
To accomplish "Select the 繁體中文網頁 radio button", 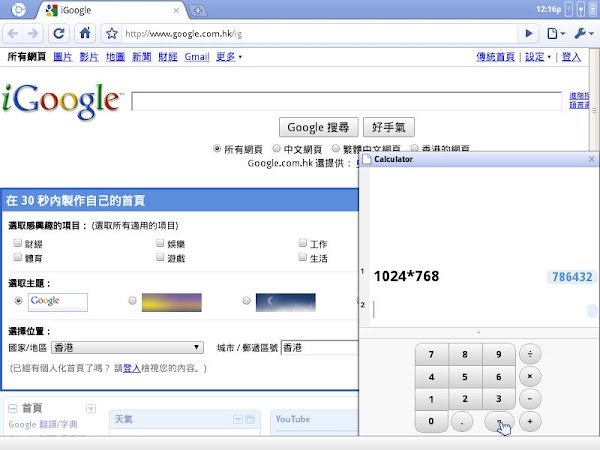I will [x=336, y=148].
